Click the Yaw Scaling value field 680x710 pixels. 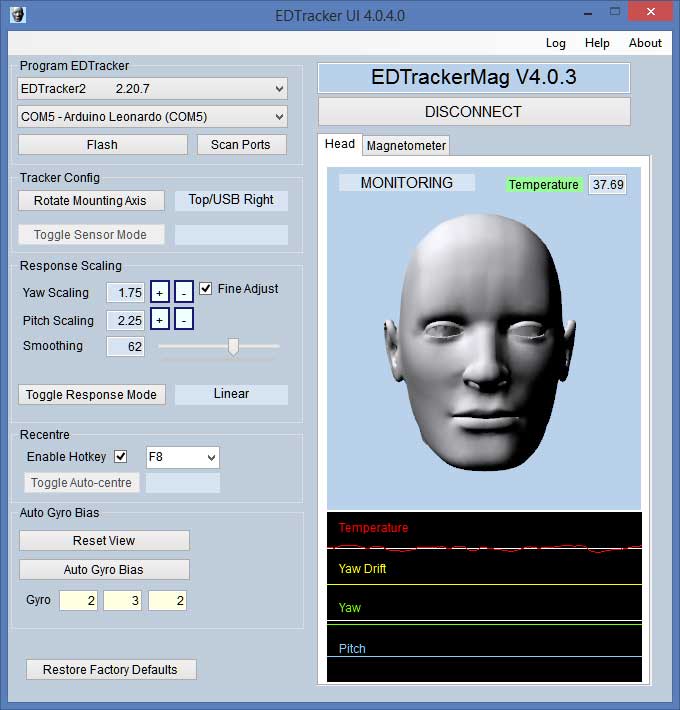tap(125, 293)
